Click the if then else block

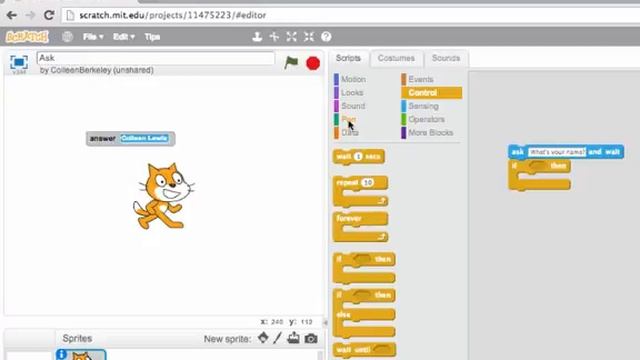[364, 313]
